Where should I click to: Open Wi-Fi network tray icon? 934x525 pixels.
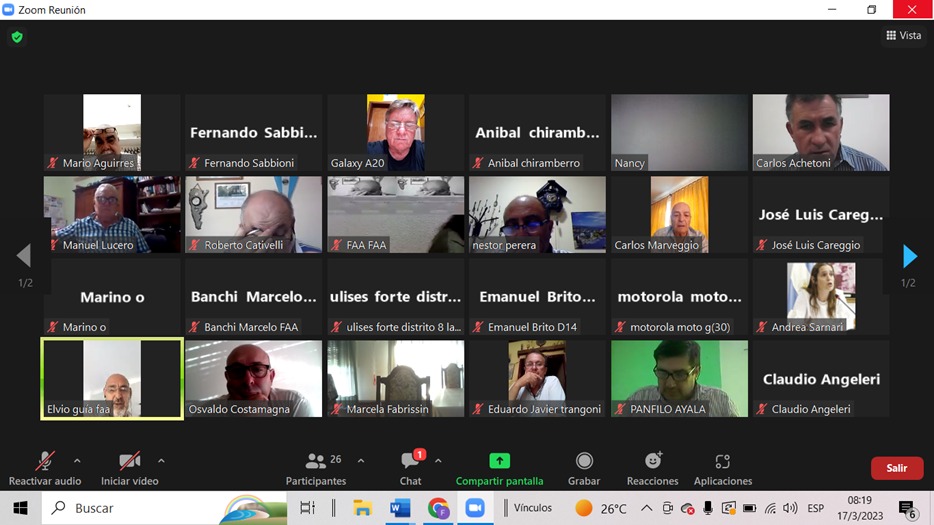click(x=770, y=508)
